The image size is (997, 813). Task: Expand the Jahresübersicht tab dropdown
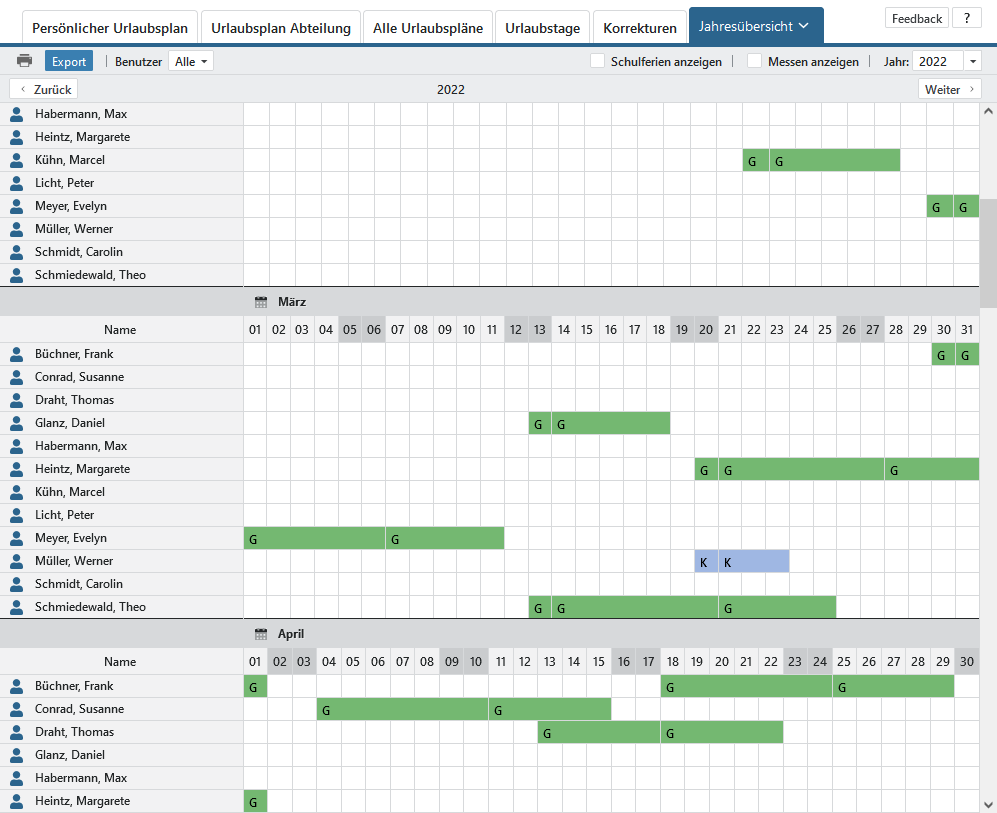tap(803, 27)
